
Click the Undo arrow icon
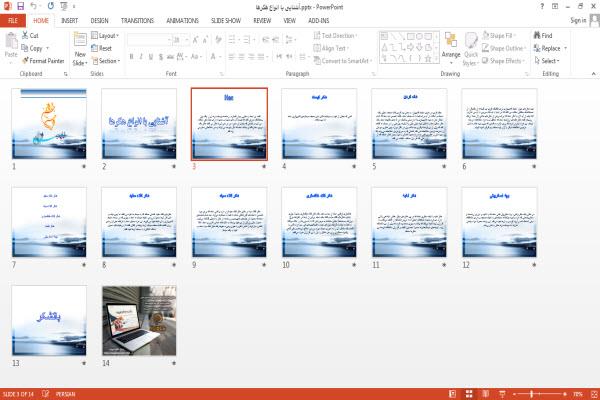[x=33, y=6]
